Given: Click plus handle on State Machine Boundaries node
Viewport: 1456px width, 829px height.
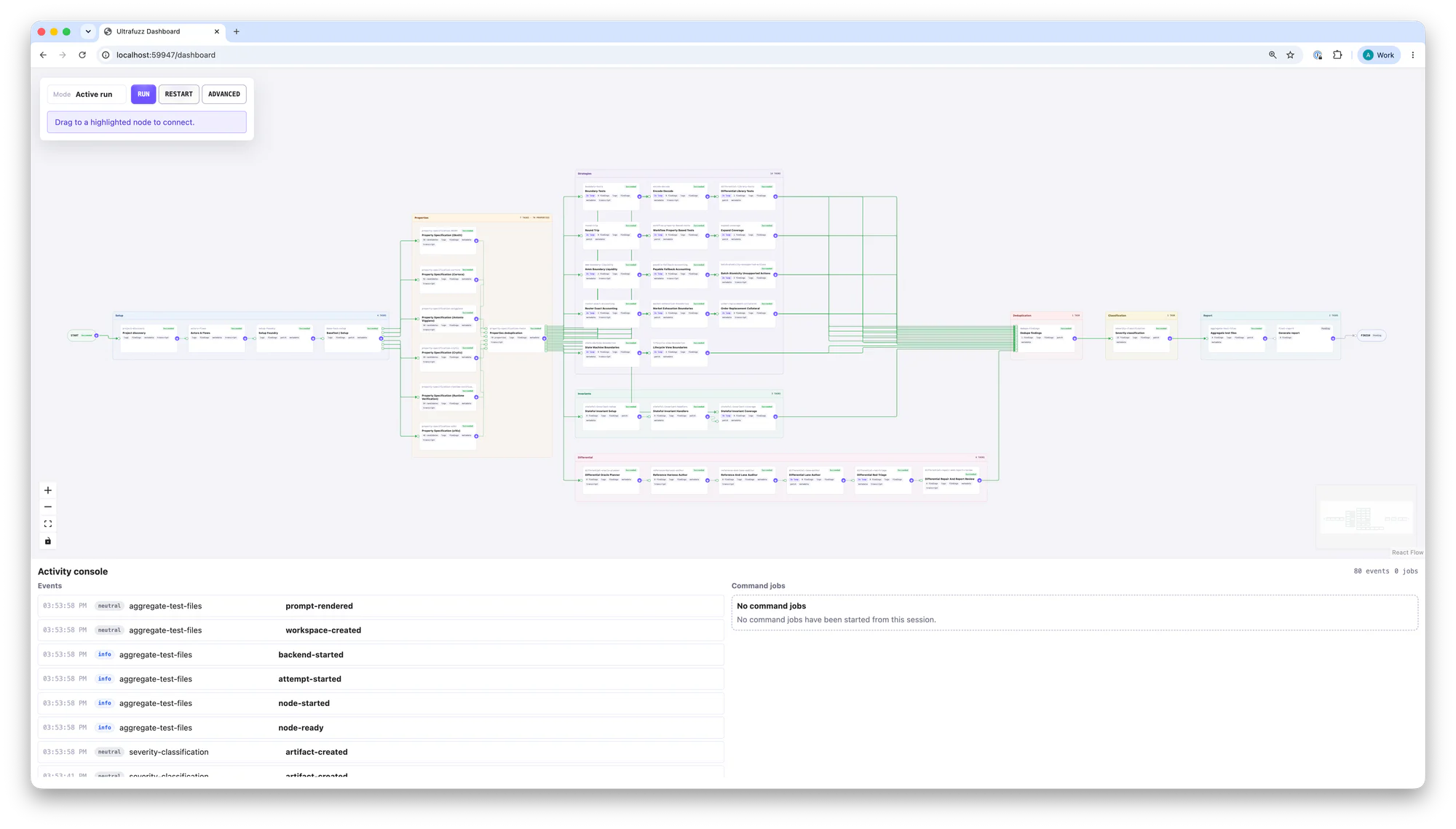Looking at the screenshot, I should point(639,353).
